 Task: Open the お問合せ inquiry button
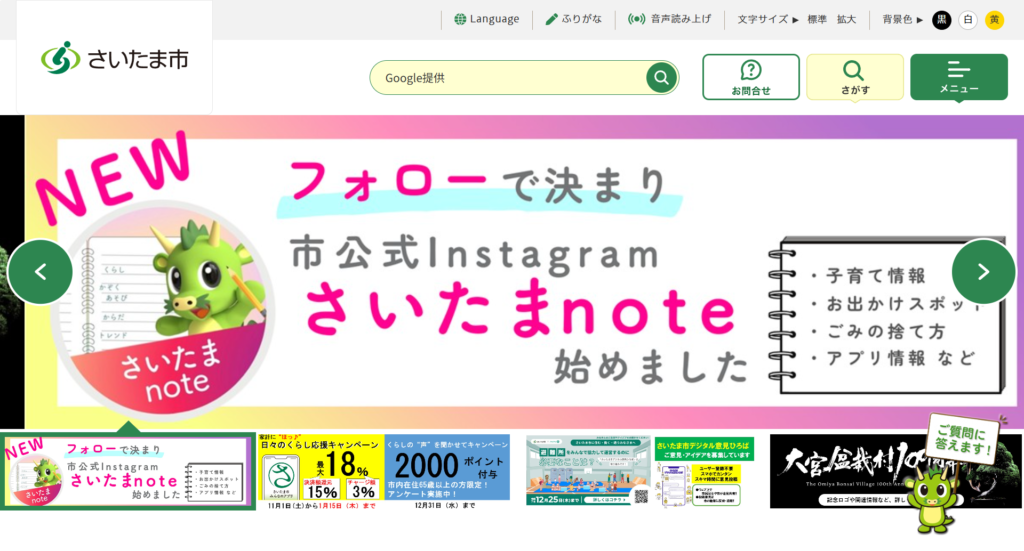click(751, 77)
